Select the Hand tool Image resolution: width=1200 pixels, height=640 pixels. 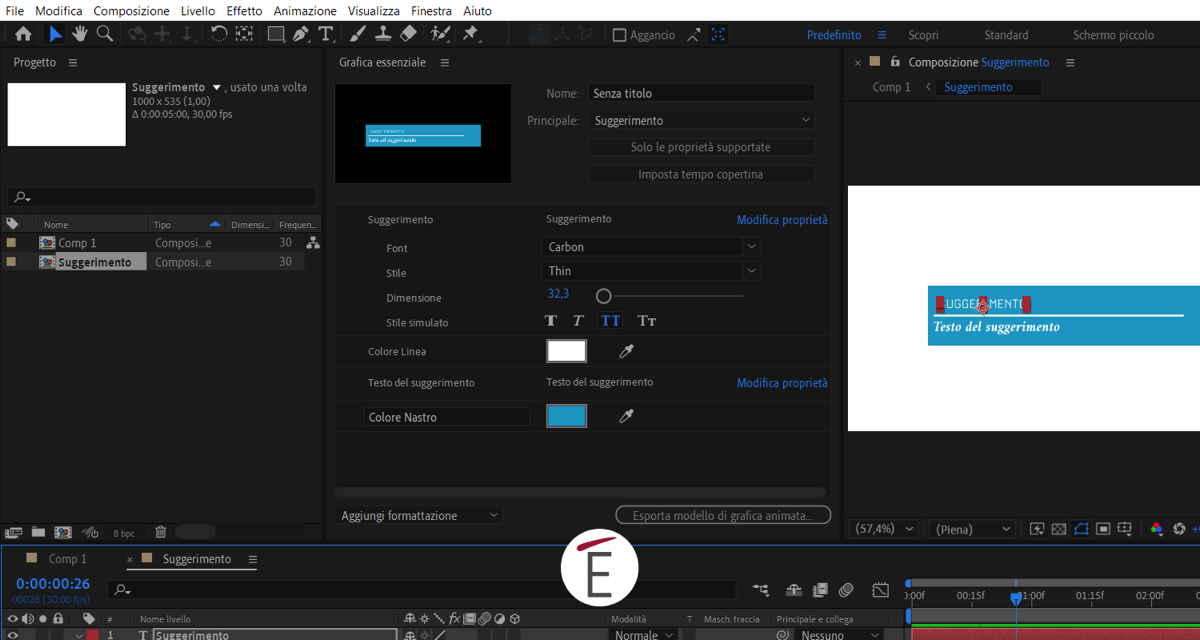point(79,34)
